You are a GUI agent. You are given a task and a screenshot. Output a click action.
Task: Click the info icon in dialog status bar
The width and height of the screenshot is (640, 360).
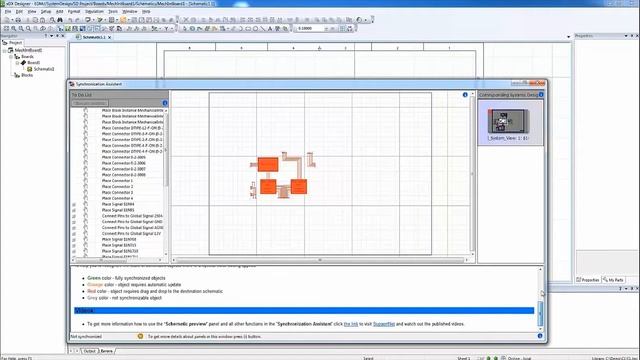(x=540, y=336)
